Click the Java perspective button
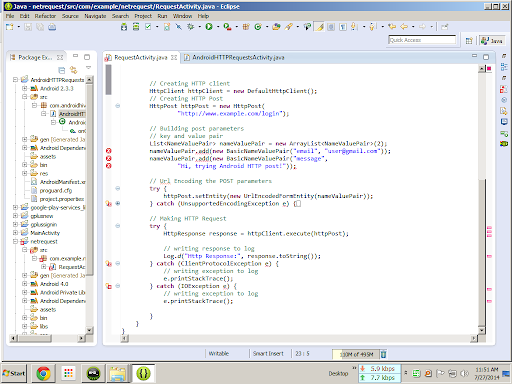The width and height of the screenshot is (512, 384). coord(492,41)
